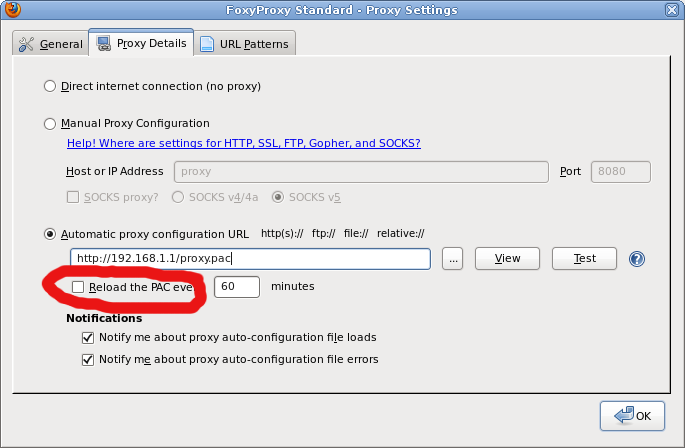
Task: Click the 'minutes' label
Action: click(293, 286)
